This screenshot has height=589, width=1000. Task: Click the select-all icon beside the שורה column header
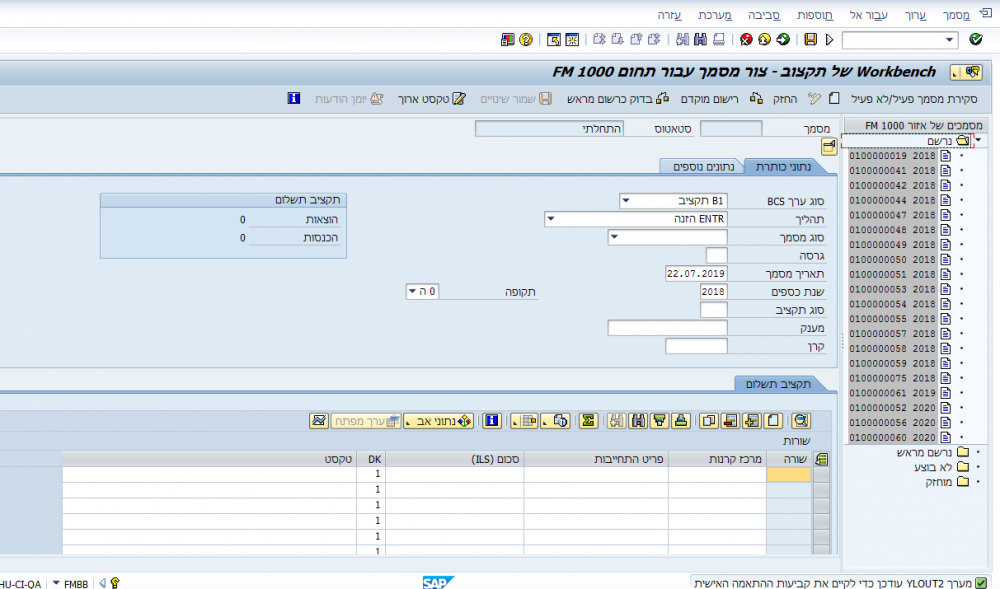tap(821, 458)
